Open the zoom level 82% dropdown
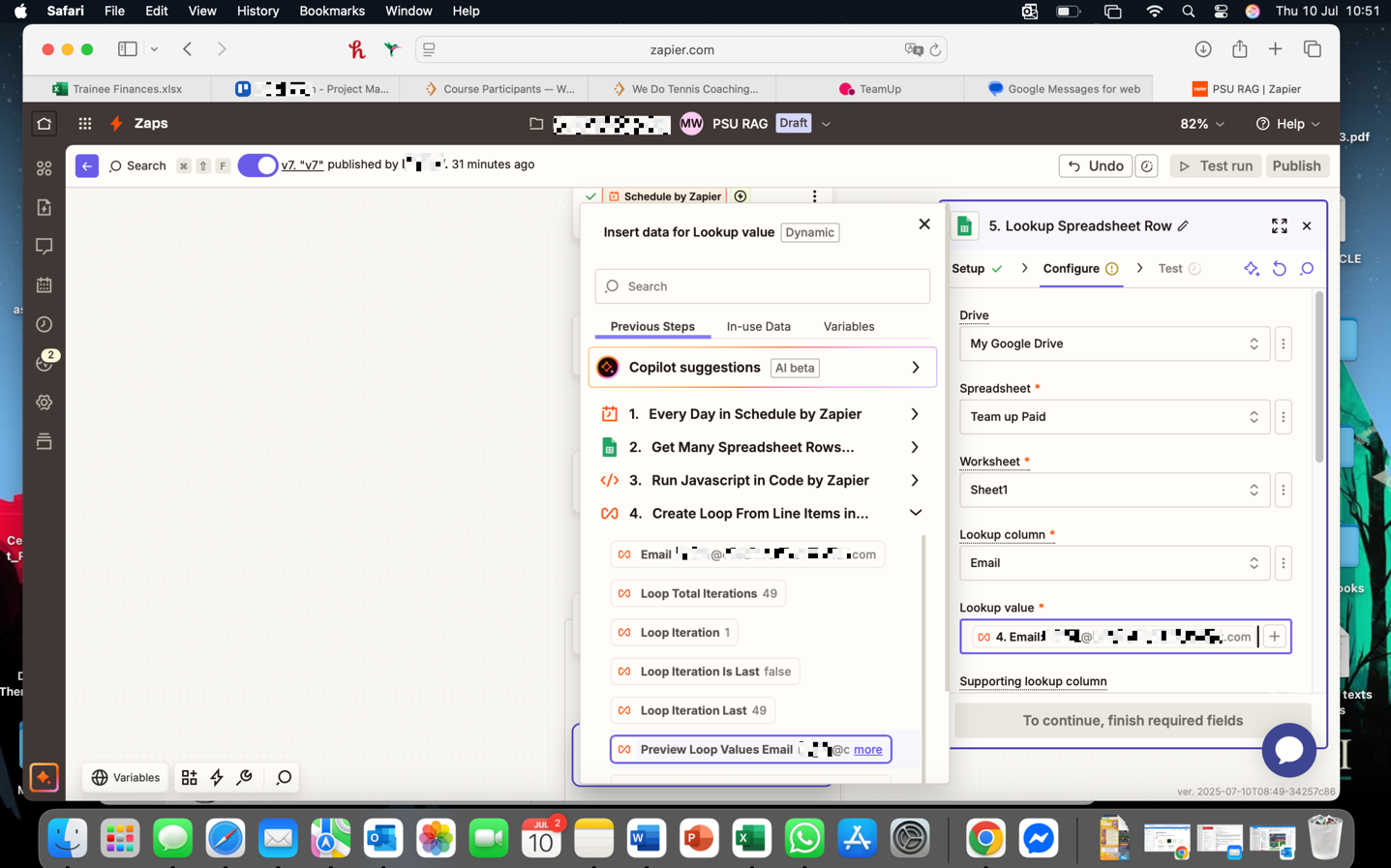Image resolution: width=1391 pixels, height=868 pixels. [1202, 124]
